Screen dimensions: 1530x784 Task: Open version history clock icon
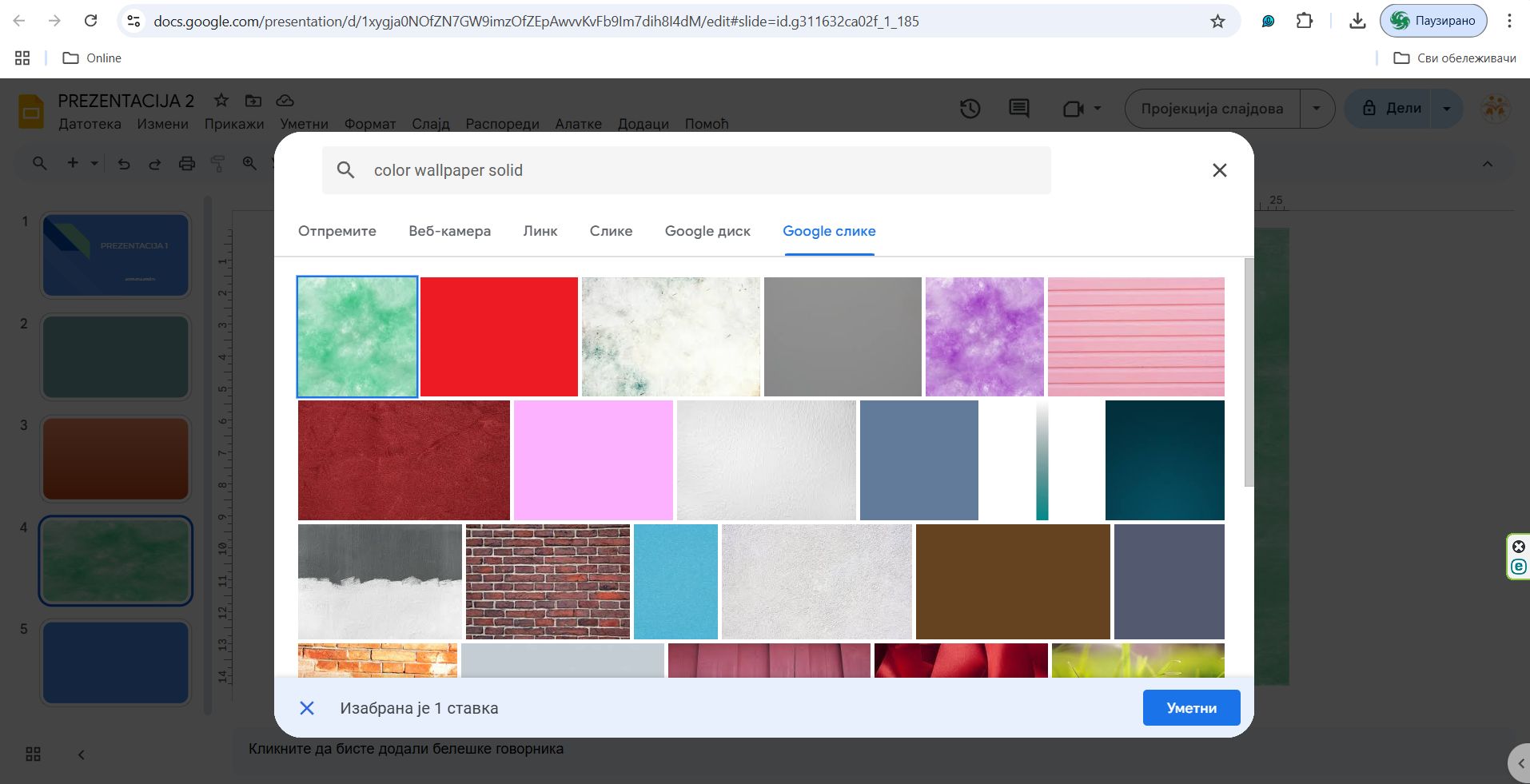(x=970, y=109)
